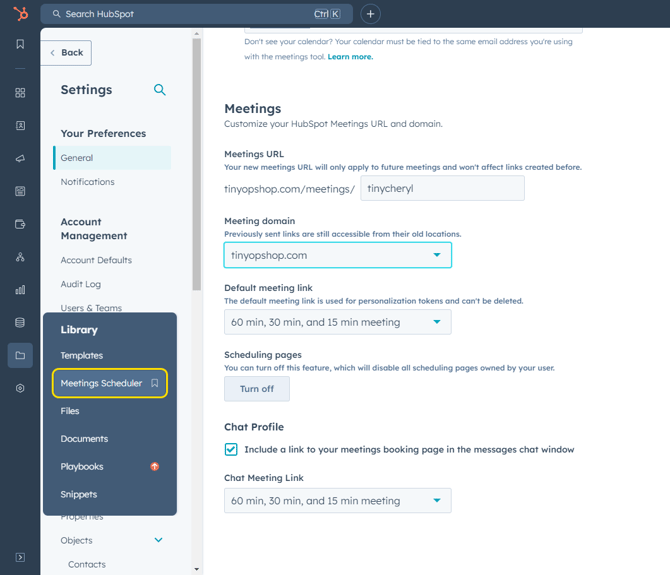Open the Library folder icon in sidebar
This screenshot has height=575, width=670.
click(x=20, y=355)
